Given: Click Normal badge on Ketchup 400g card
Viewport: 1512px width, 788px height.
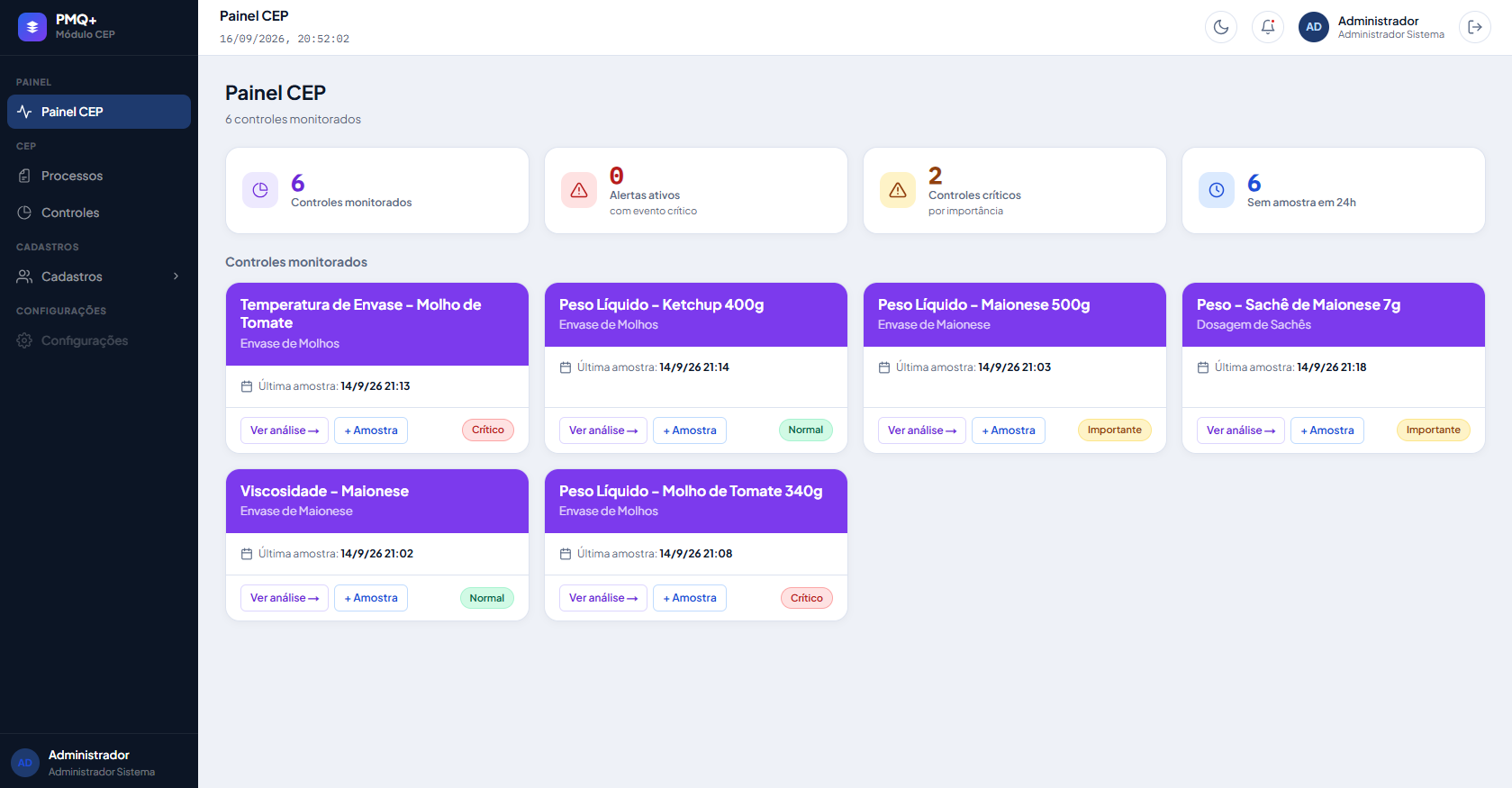Looking at the screenshot, I should tap(806, 430).
